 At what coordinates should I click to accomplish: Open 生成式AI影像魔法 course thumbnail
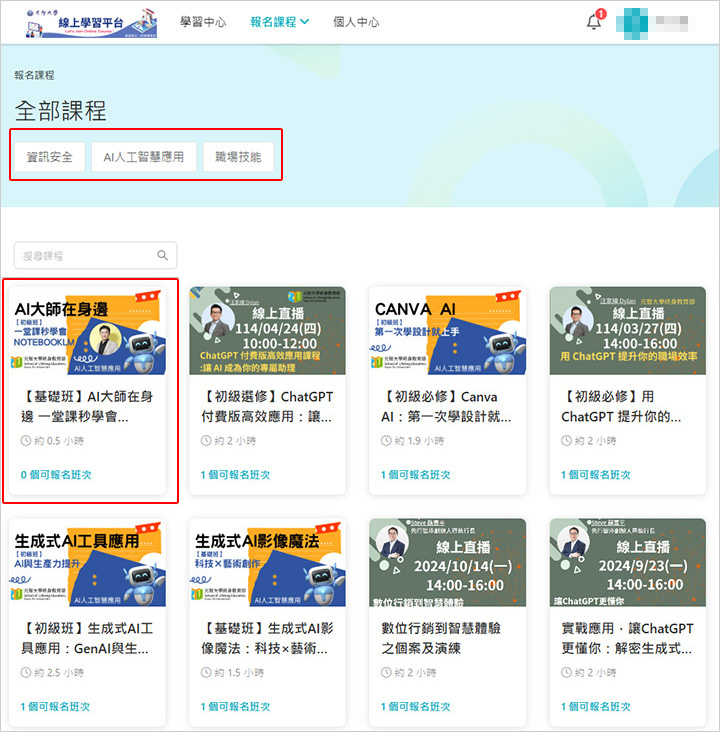click(268, 563)
